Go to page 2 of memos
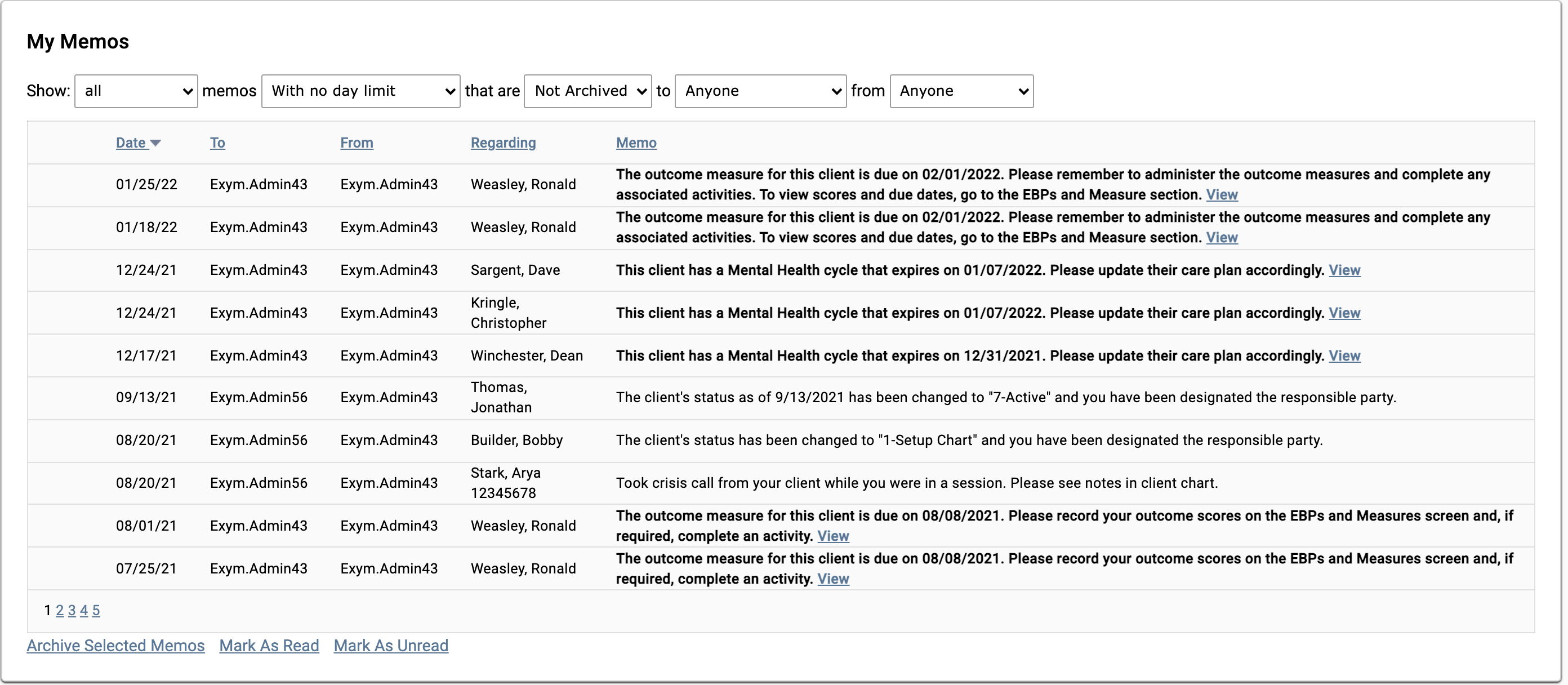The height and width of the screenshot is (685, 1568). pyautogui.click(x=60, y=611)
